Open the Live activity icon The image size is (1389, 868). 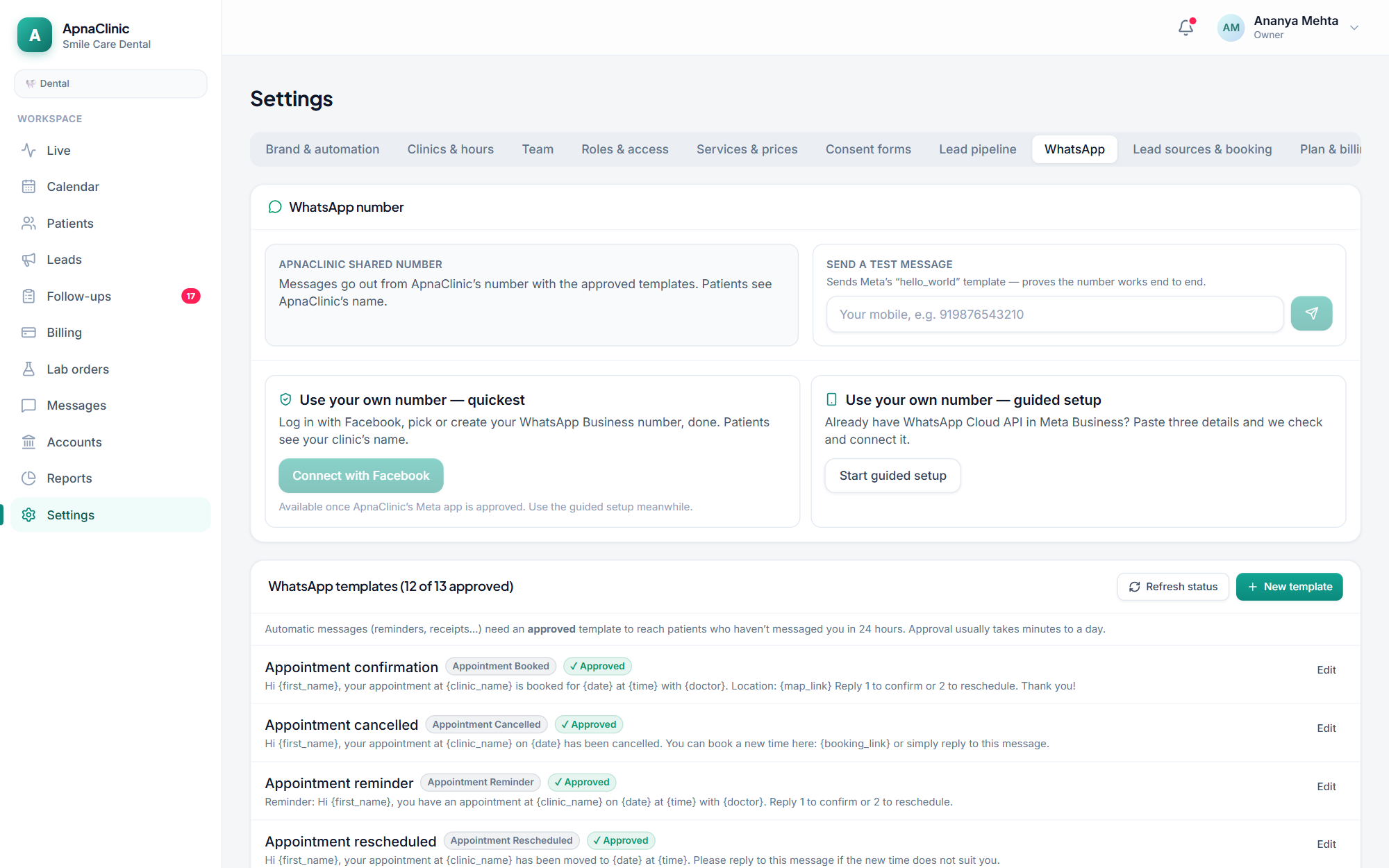click(28, 150)
